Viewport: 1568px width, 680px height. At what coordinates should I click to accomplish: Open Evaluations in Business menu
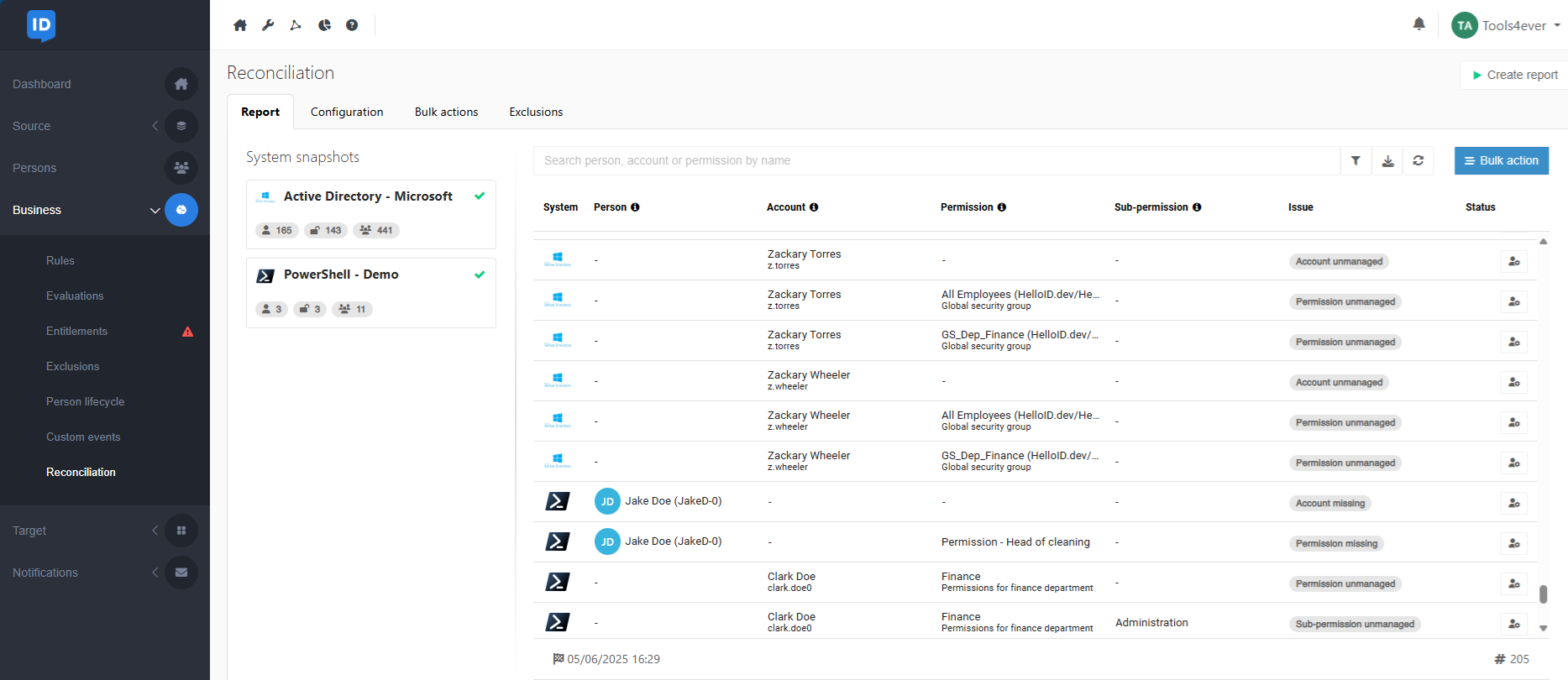click(75, 296)
